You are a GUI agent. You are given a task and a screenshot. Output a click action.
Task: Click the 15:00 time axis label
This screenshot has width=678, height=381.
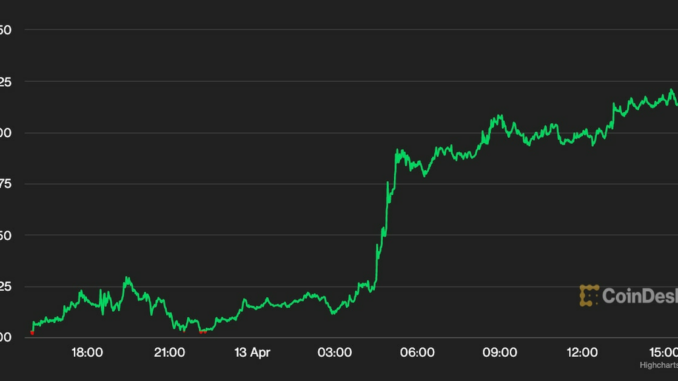664,352
